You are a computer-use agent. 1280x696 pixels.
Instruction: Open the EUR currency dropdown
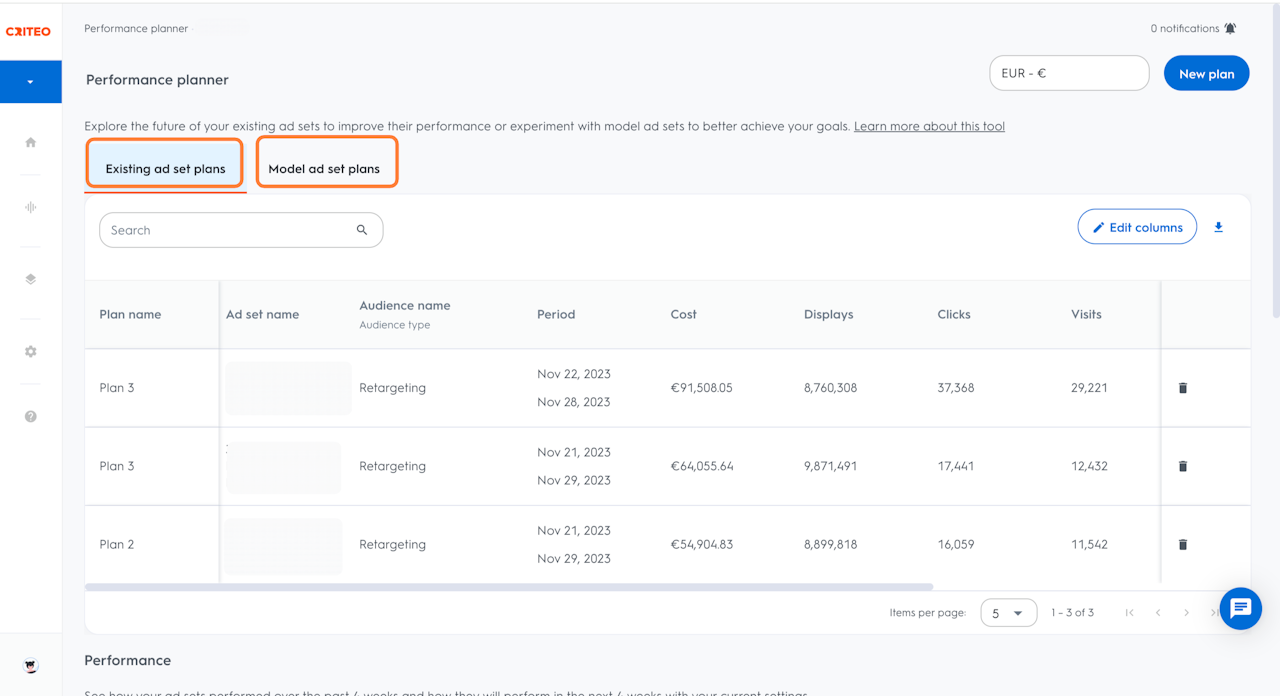click(1069, 73)
